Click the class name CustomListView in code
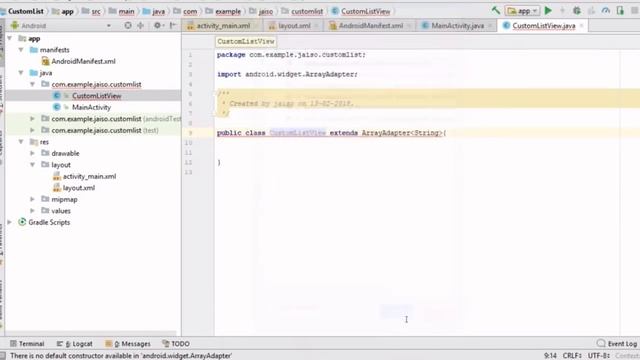This screenshot has width=640, height=360. click(298, 133)
